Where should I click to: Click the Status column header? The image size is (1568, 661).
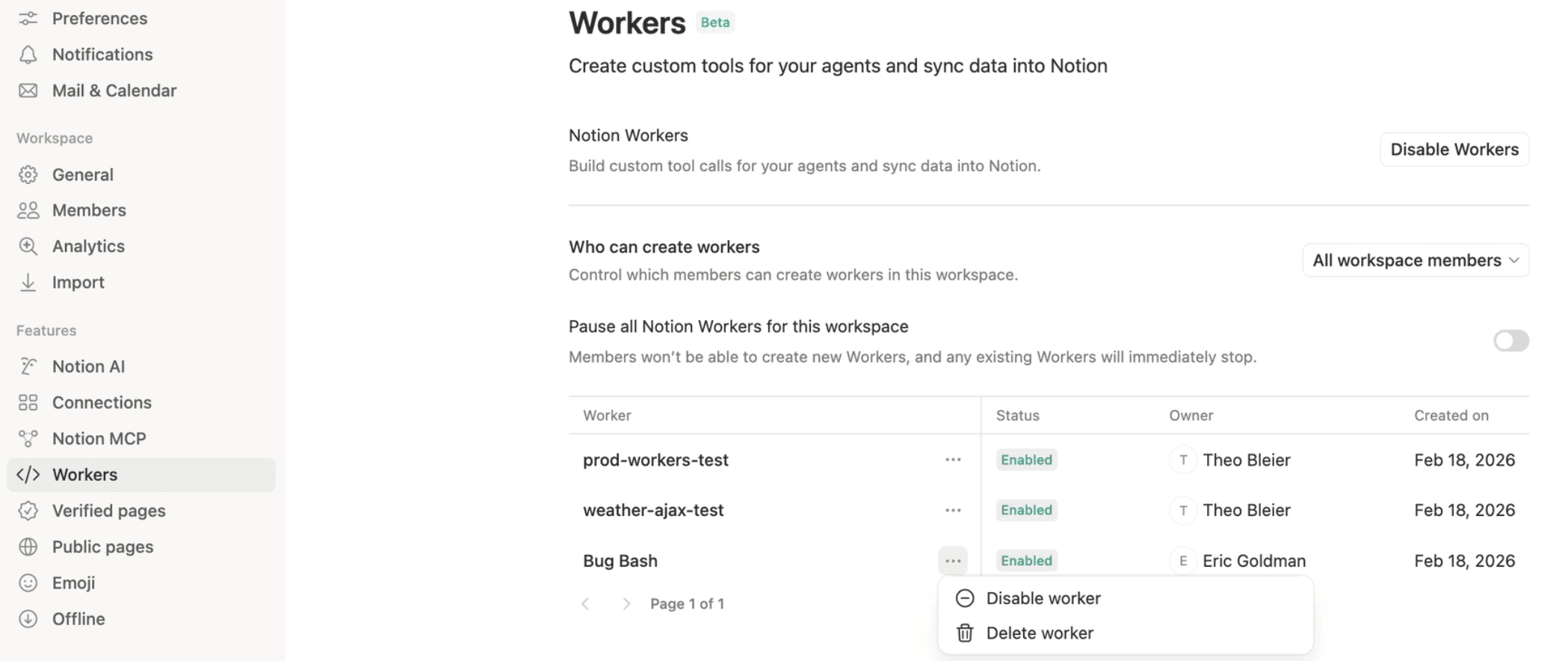(x=1017, y=415)
